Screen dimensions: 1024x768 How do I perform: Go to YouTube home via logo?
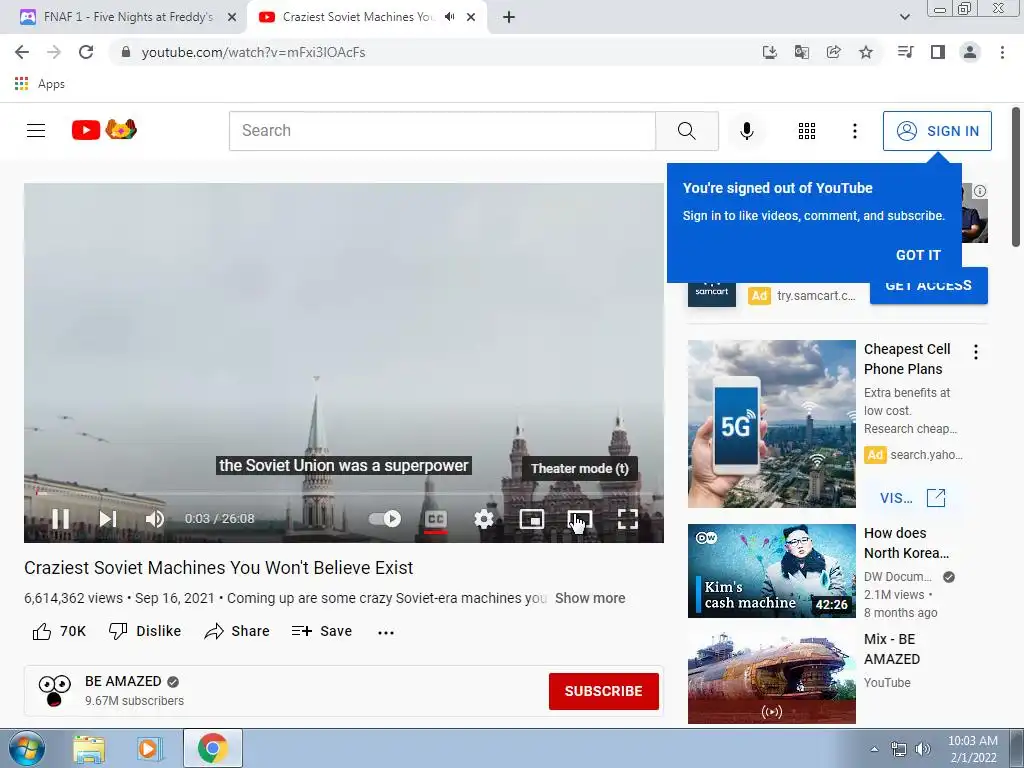(104, 130)
